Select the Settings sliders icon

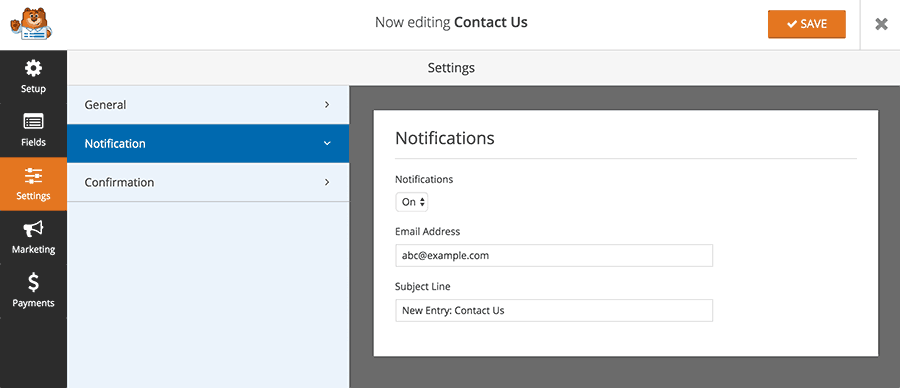[x=33, y=176]
